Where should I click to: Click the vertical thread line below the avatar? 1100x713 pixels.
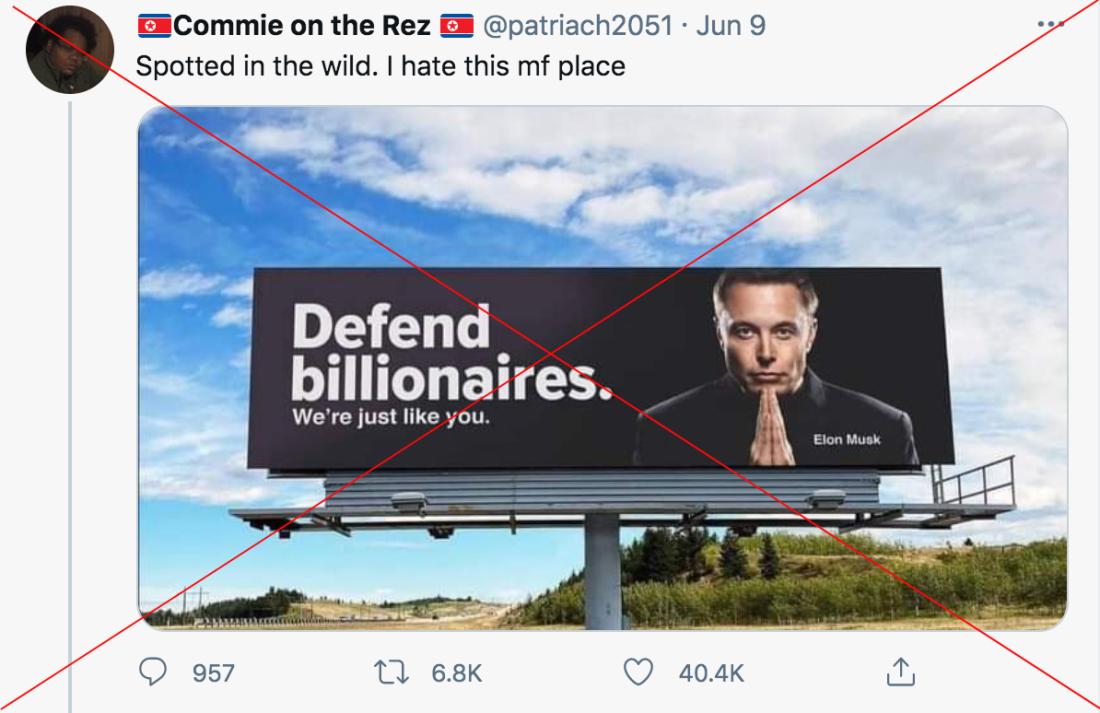pos(70,407)
